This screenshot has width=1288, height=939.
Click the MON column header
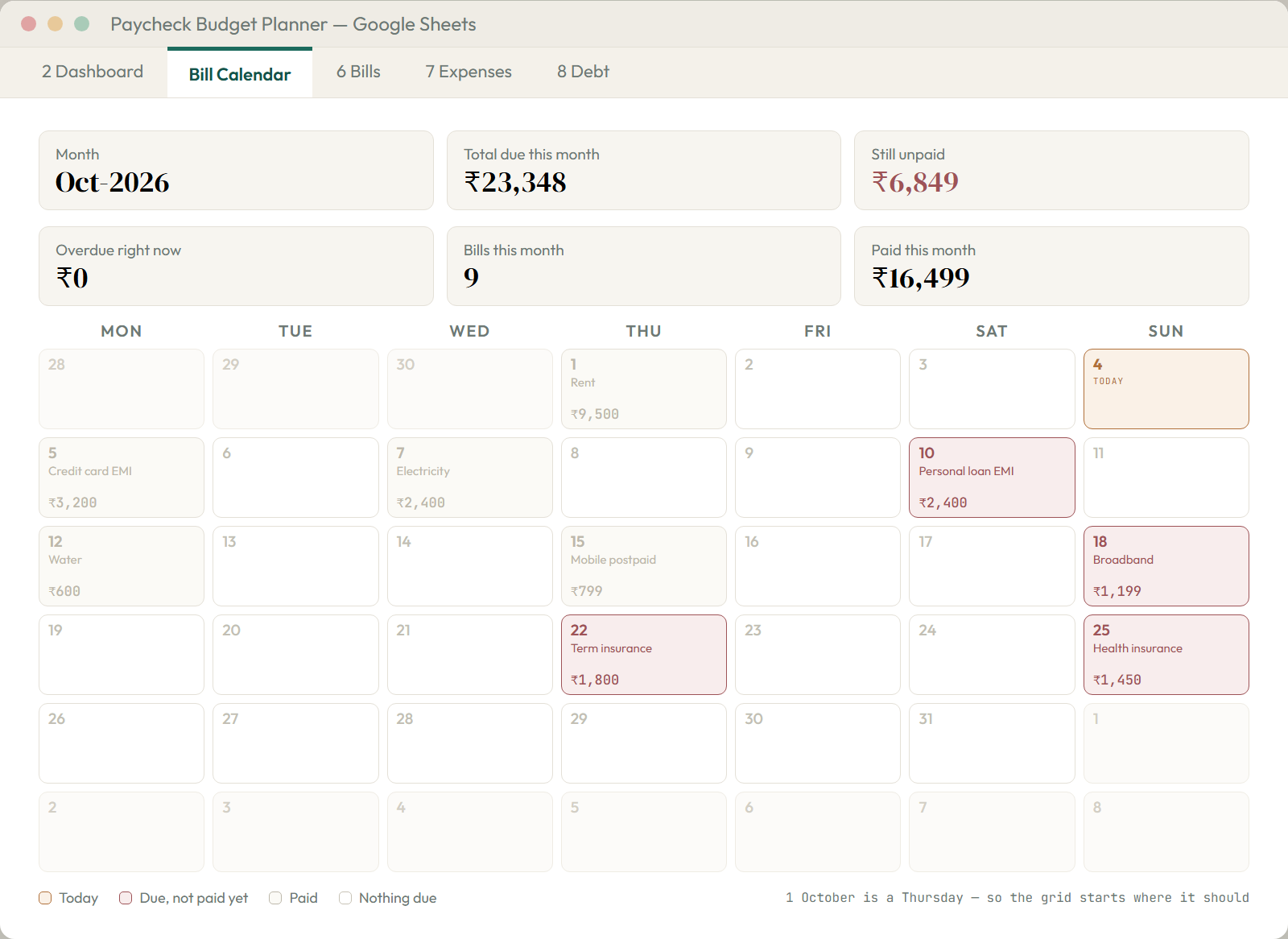(x=122, y=331)
